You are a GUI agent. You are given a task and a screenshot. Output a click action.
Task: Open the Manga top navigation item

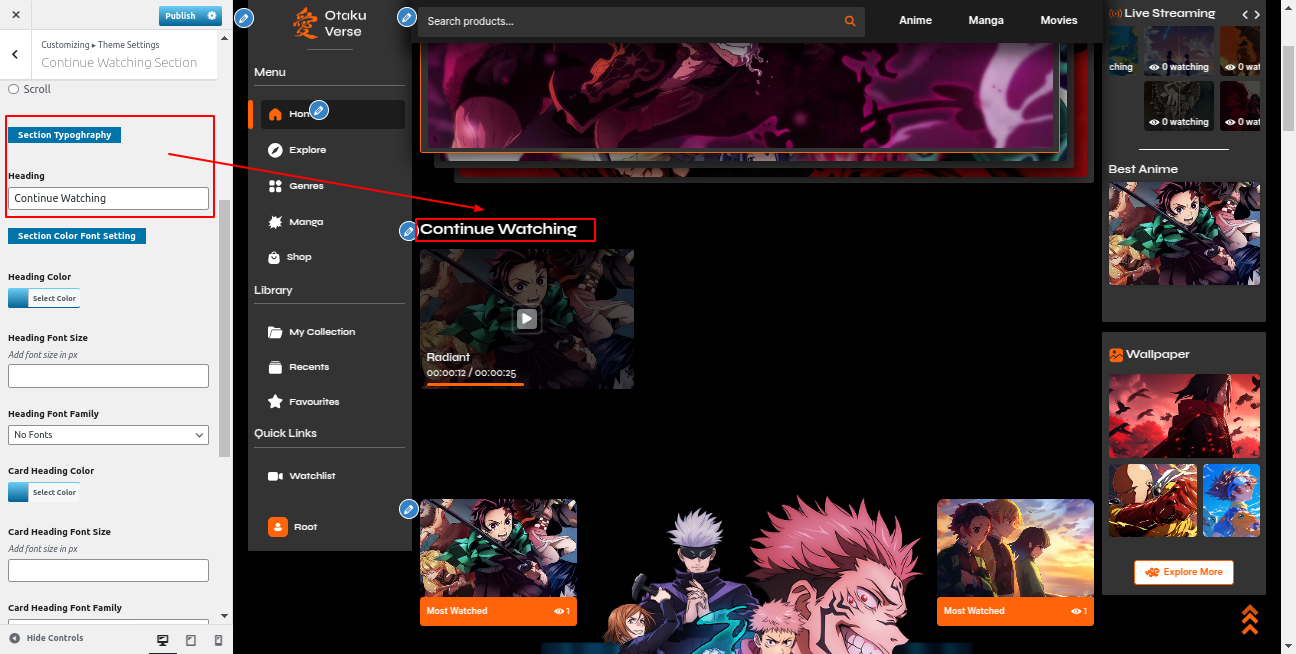985,20
